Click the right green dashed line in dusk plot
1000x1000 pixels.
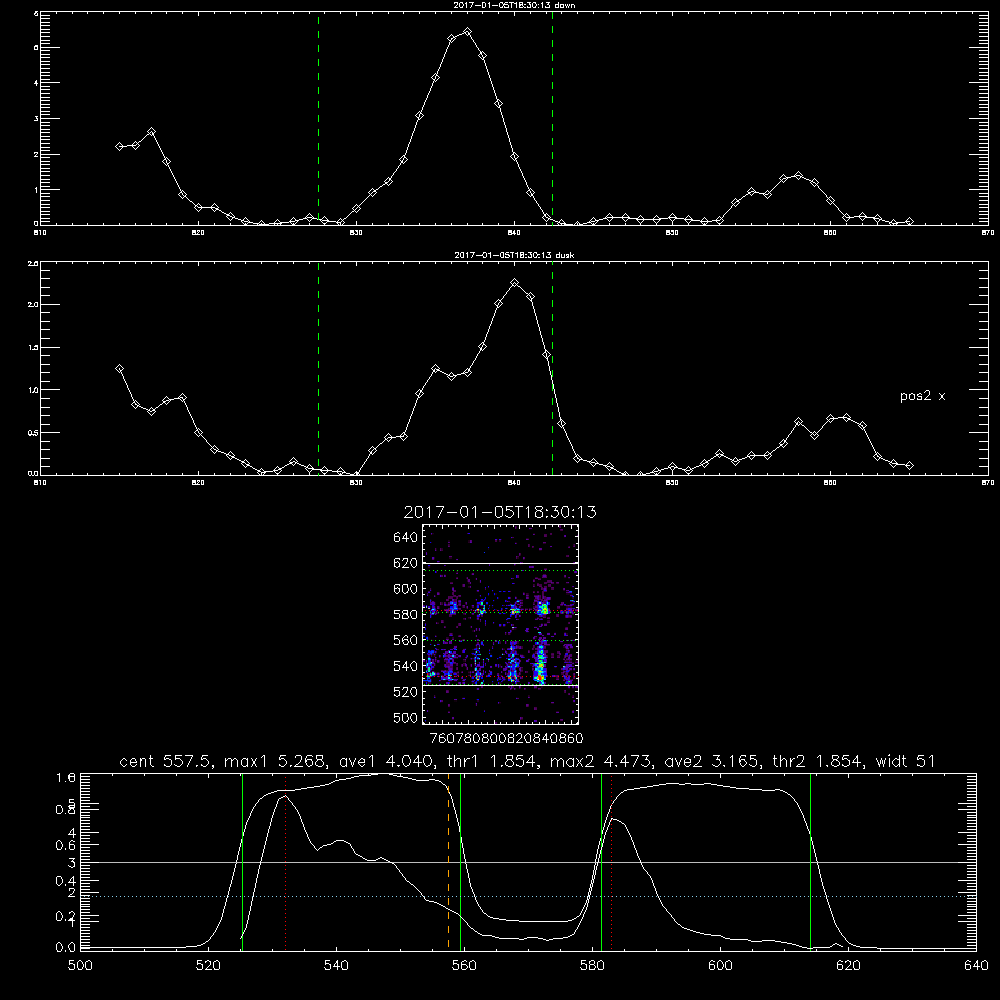pos(552,368)
